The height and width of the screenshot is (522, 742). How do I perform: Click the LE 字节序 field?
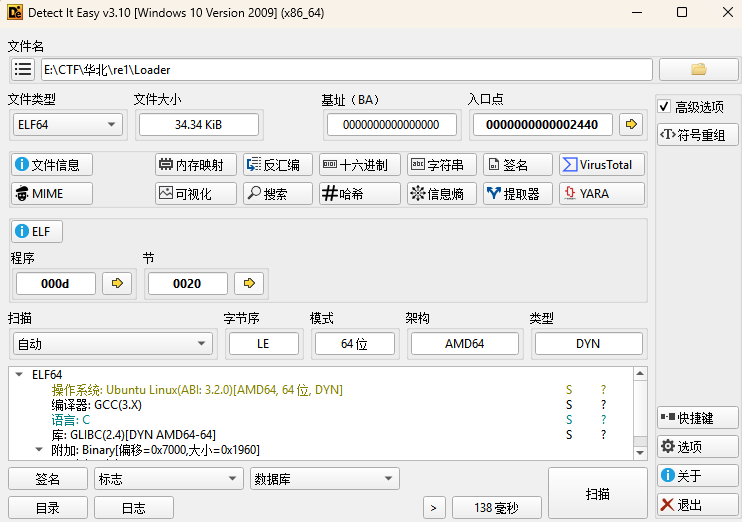coord(264,344)
